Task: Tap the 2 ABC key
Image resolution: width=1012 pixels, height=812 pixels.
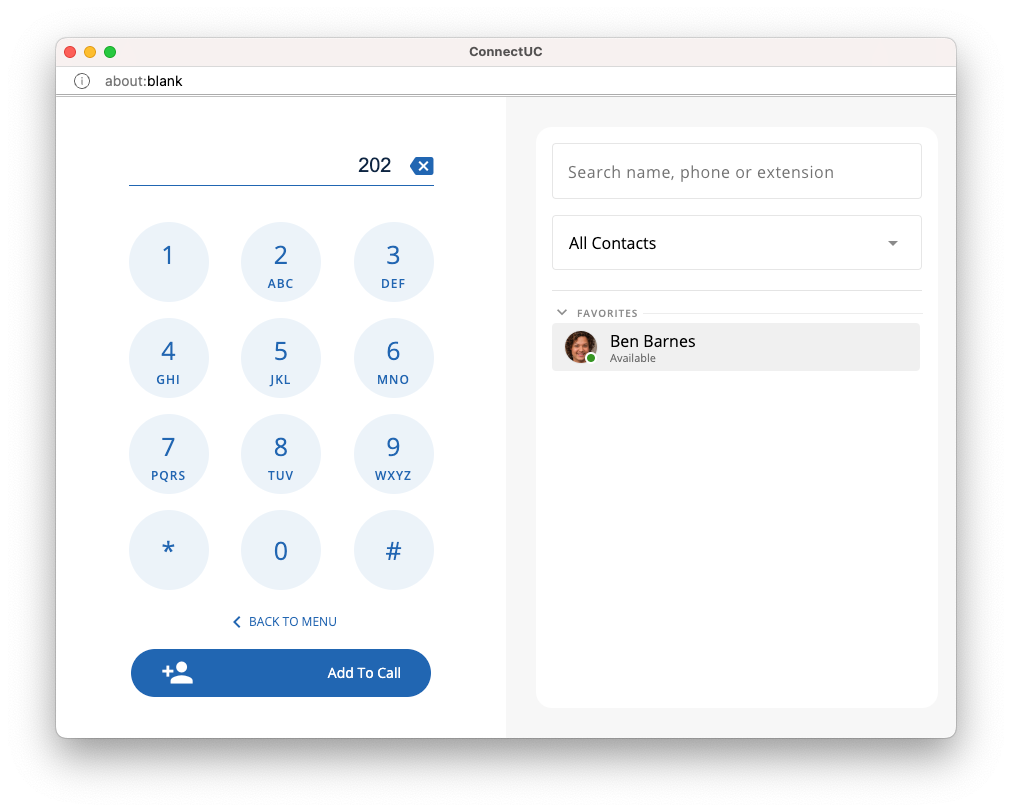Action: [x=281, y=262]
